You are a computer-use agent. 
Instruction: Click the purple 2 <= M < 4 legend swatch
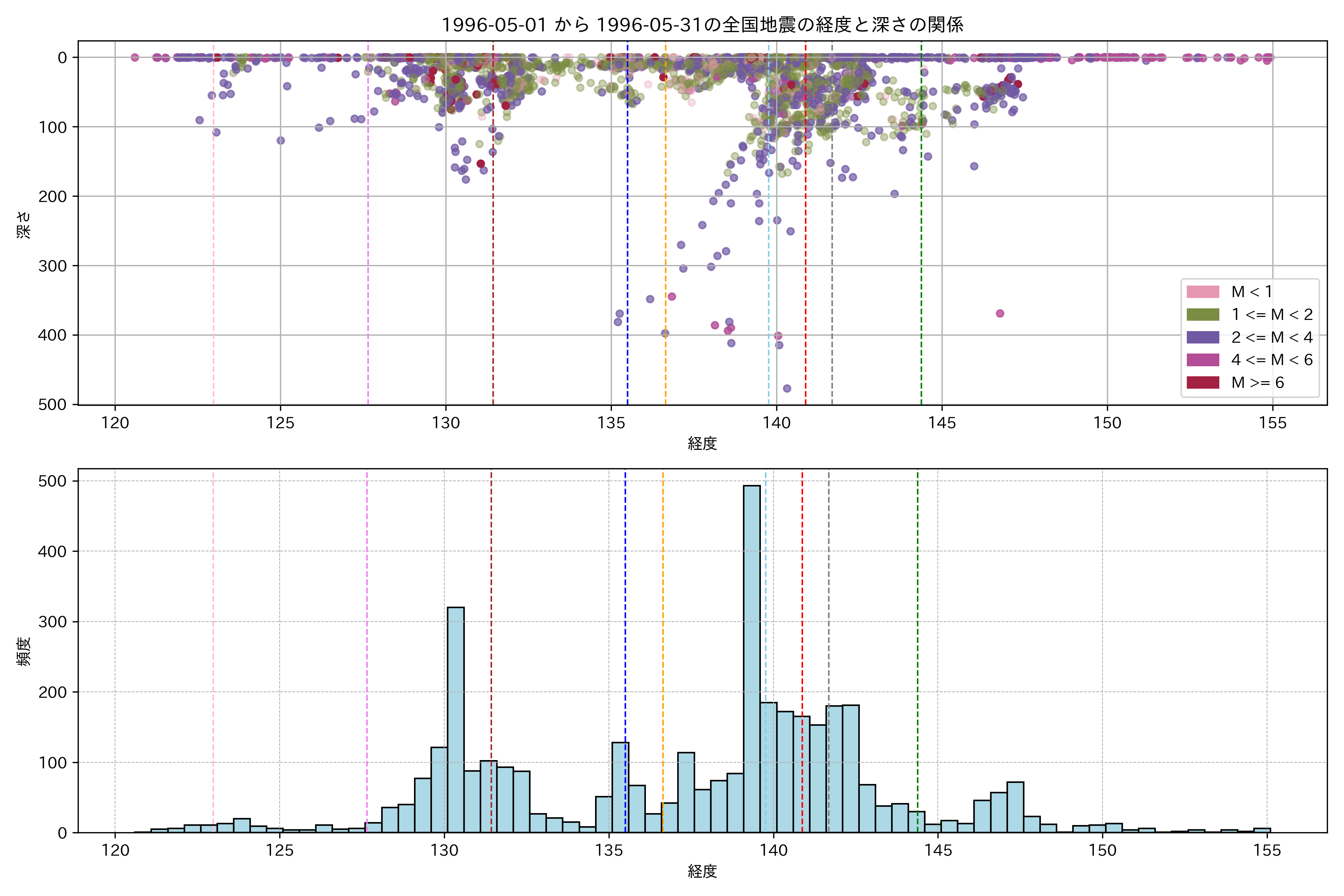[1202, 337]
